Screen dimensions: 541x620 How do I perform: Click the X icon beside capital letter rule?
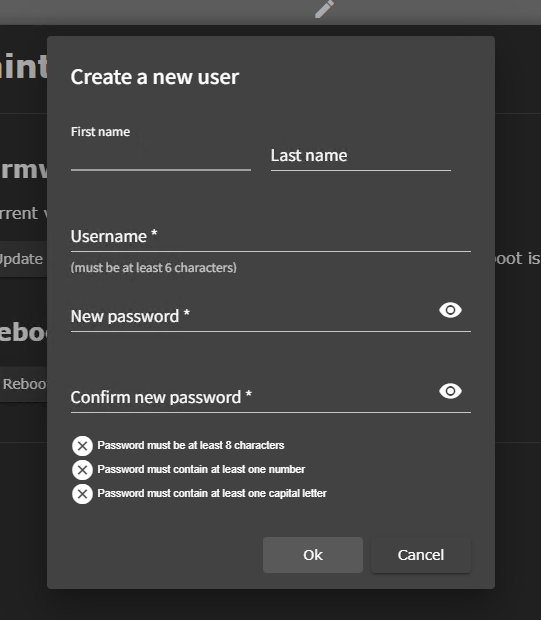click(x=82, y=494)
